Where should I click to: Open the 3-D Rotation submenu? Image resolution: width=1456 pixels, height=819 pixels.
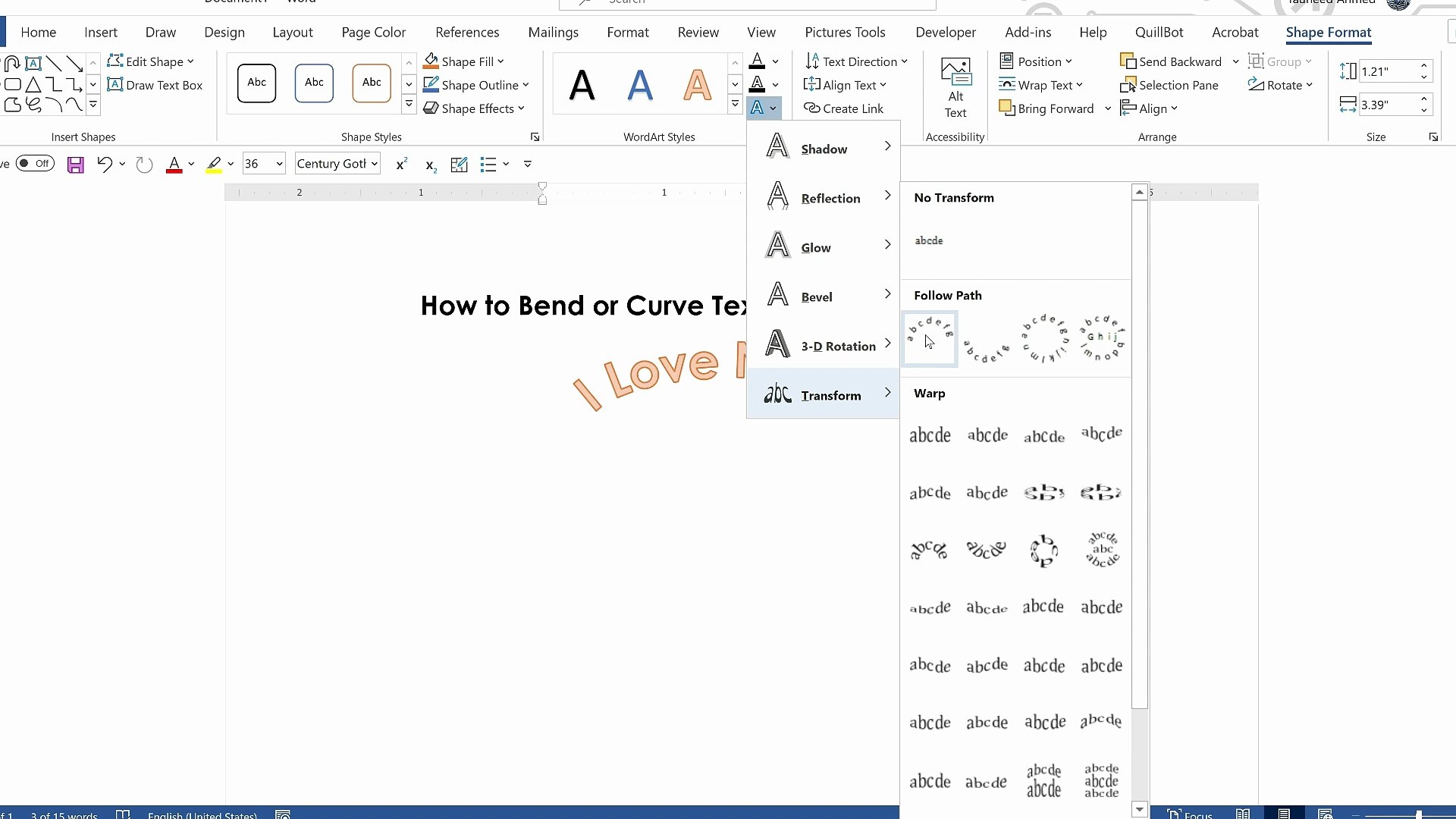pos(824,344)
